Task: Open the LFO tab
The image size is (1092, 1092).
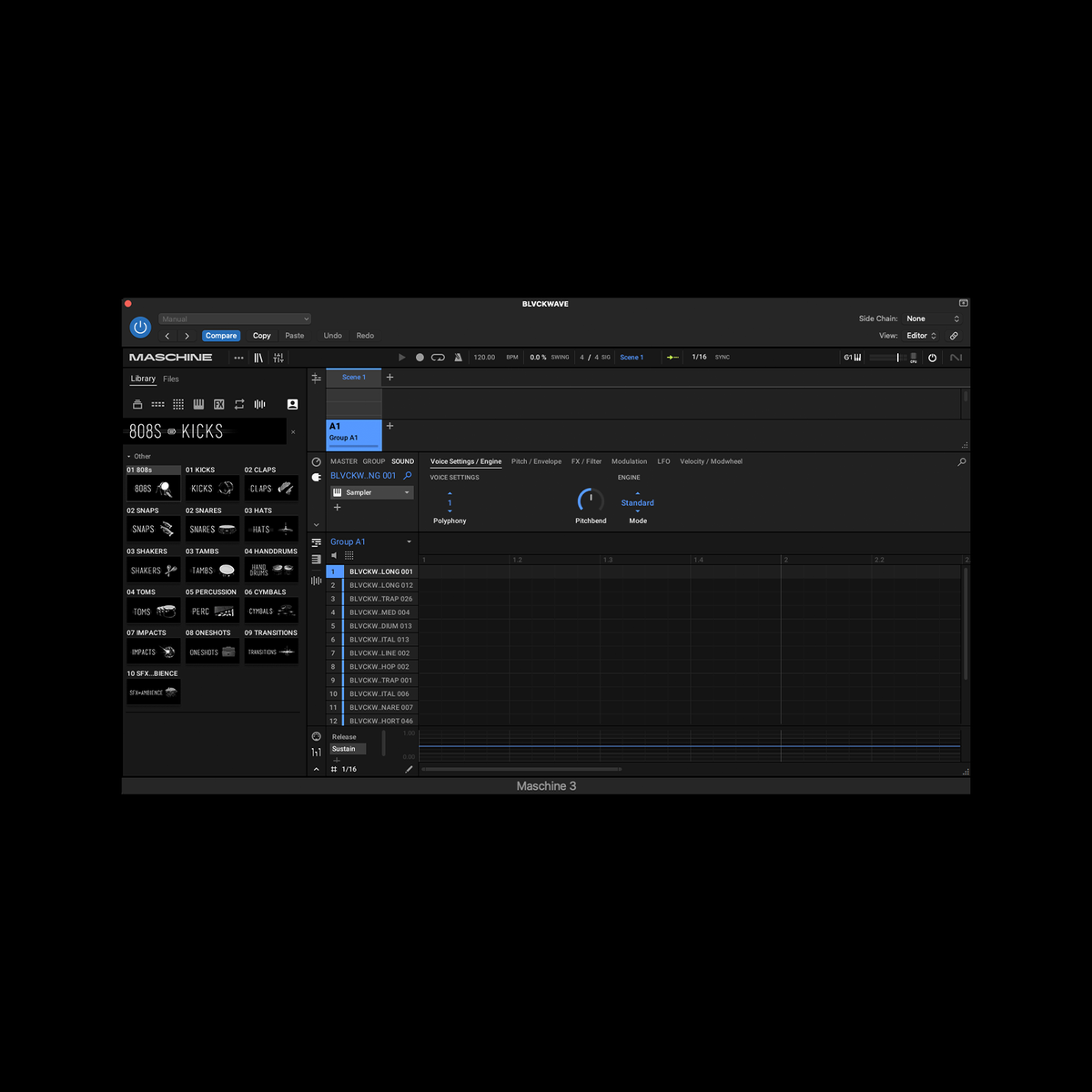Action: 663,461
